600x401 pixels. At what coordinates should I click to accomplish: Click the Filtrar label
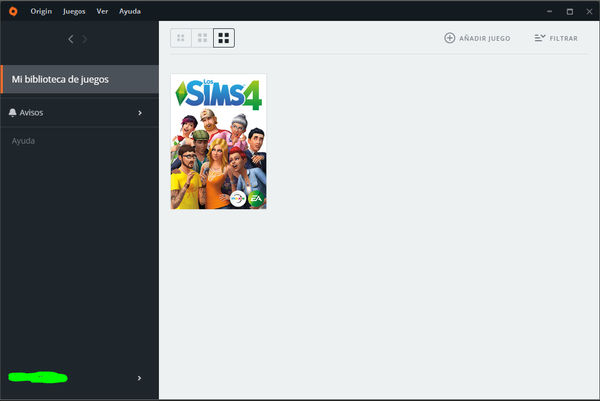click(564, 38)
